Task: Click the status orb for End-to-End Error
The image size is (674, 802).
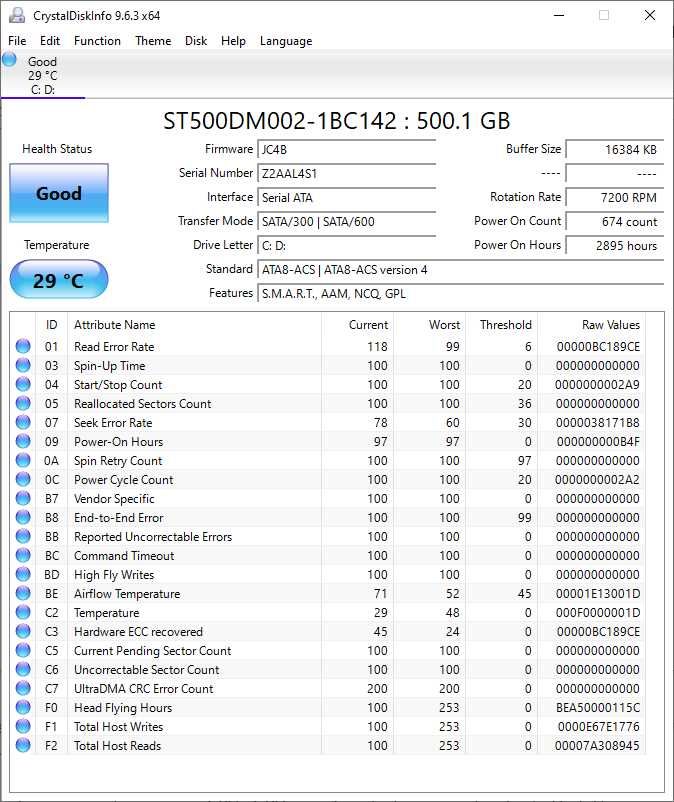Action: click(x=23, y=517)
